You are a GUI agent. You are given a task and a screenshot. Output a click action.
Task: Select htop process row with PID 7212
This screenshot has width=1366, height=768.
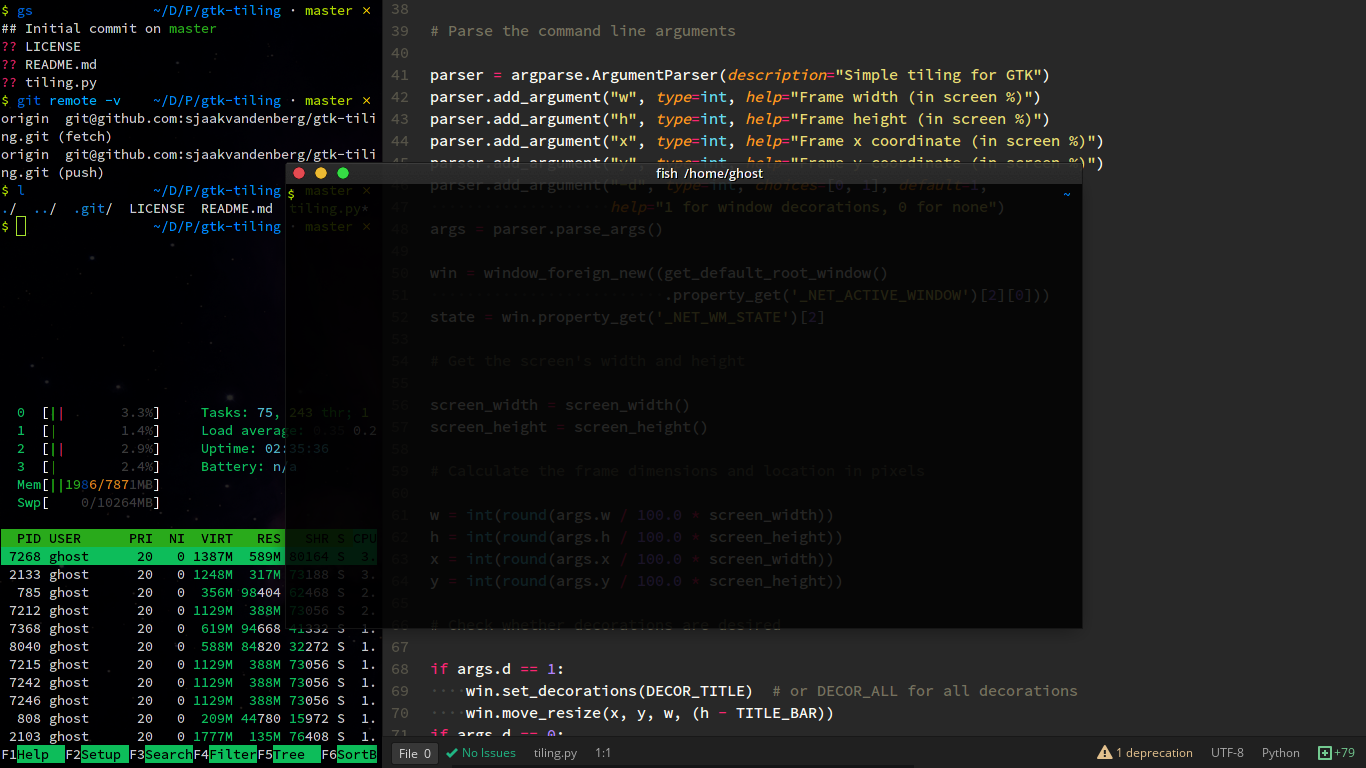coord(189,611)
